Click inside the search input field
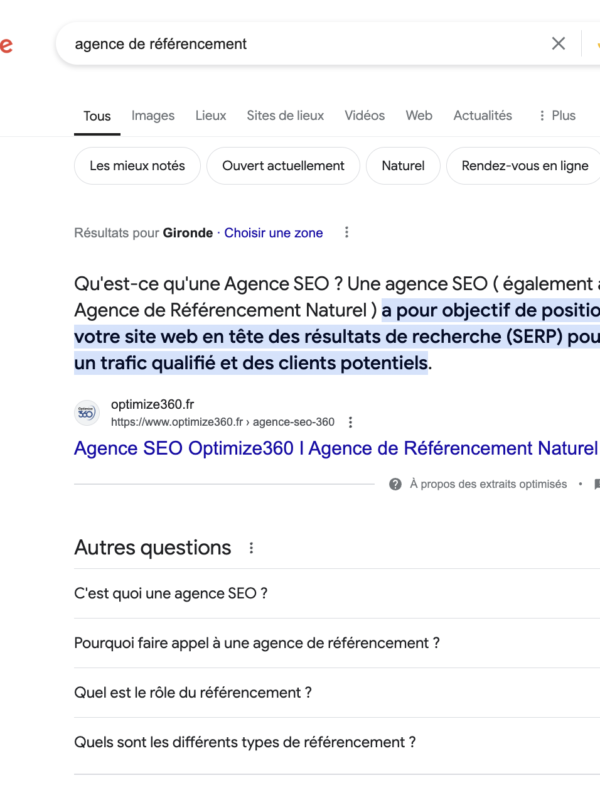Viewport: 600px width, 800px height. [x=300, y=44]
